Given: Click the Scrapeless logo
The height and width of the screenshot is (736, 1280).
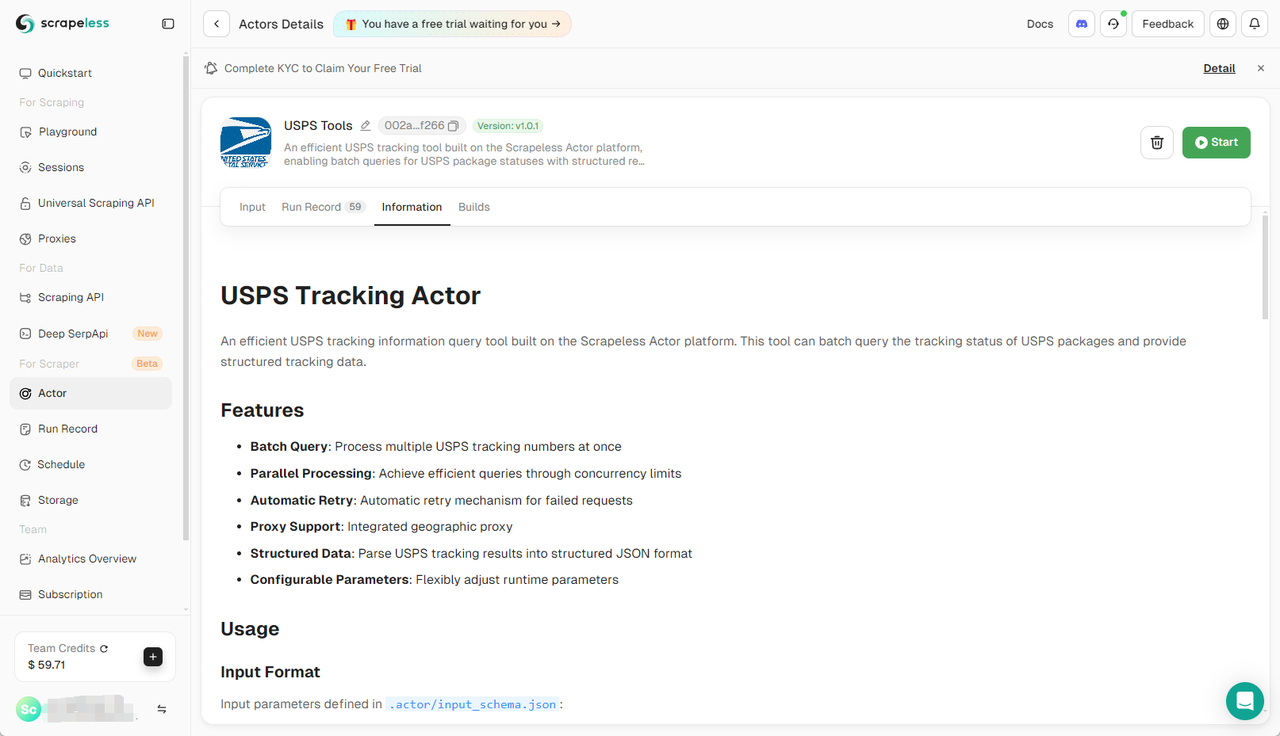Looking at the screenshot, I should pos(63,23).
